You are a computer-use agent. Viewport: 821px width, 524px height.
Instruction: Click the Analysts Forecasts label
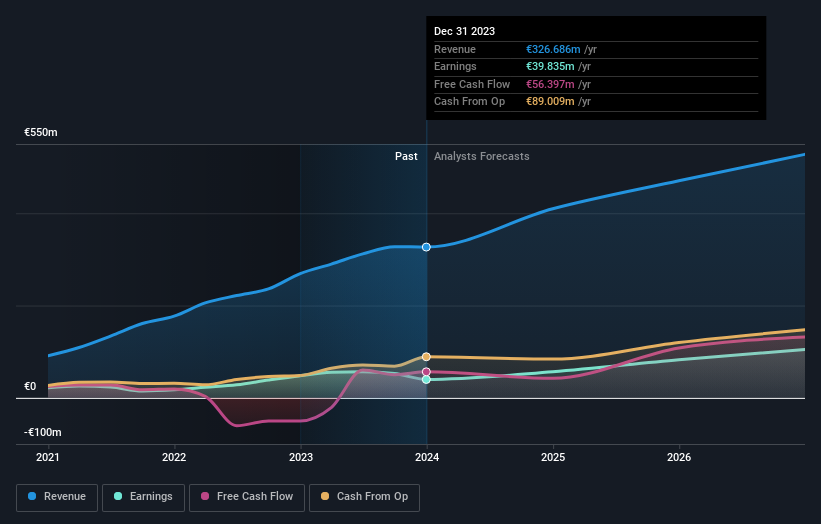[481, 156]
